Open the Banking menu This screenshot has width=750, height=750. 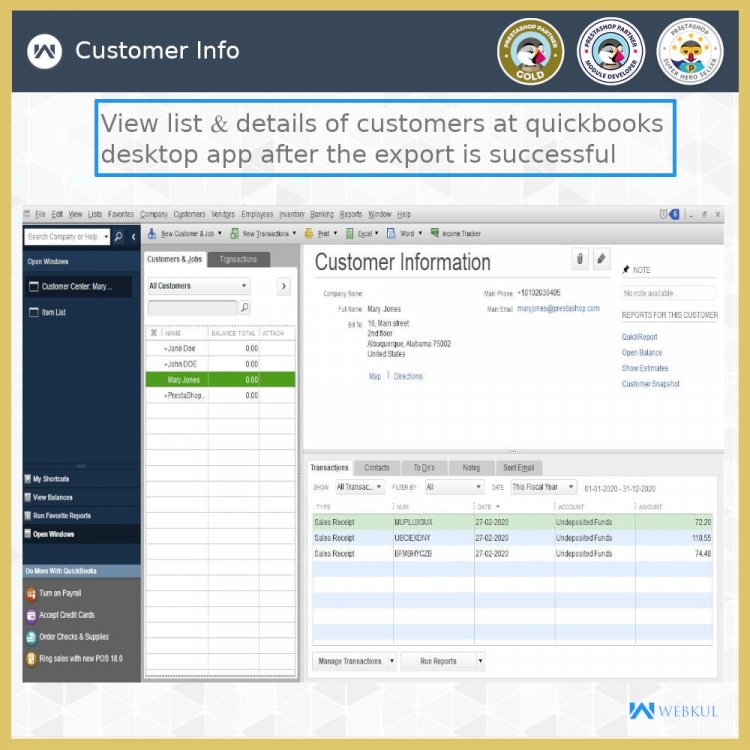click(x=322, y=214)
